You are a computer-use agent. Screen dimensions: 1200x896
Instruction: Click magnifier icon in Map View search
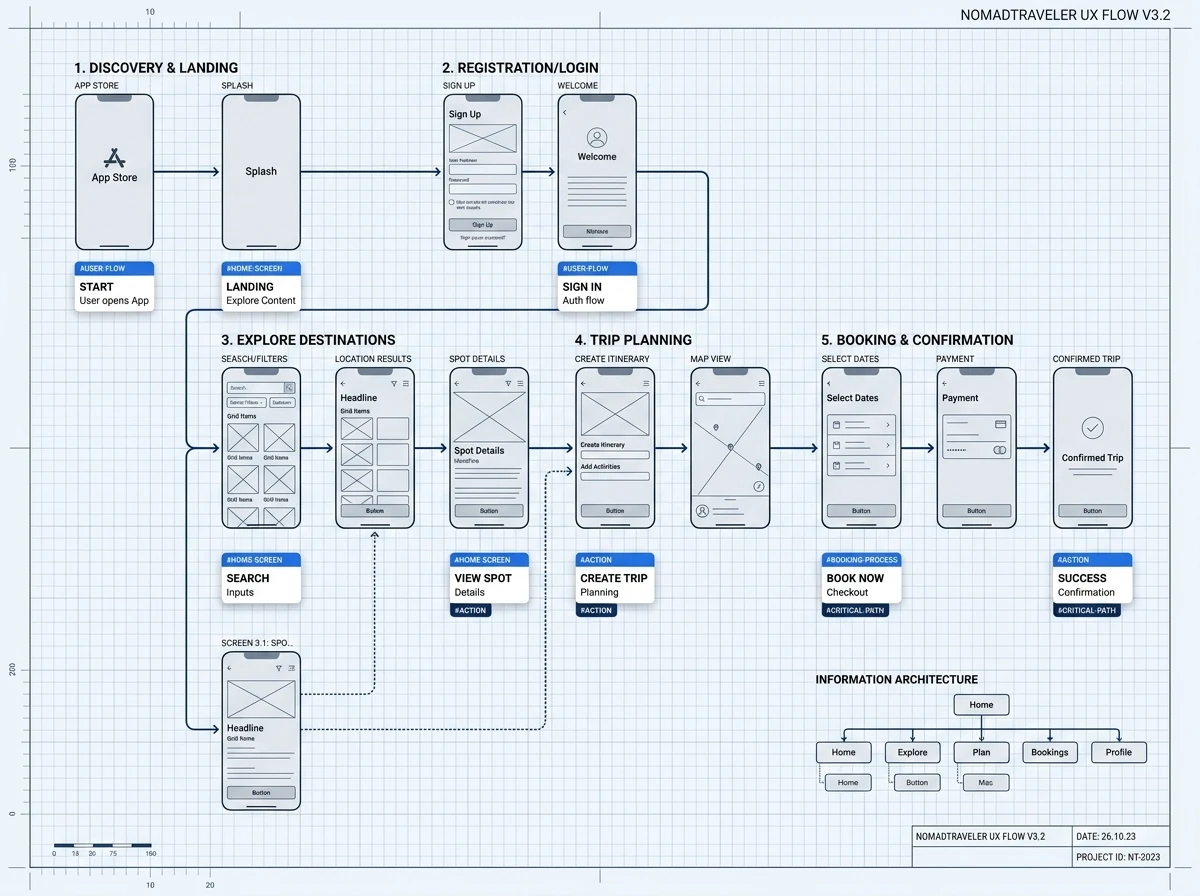click(x=703, y=399)
